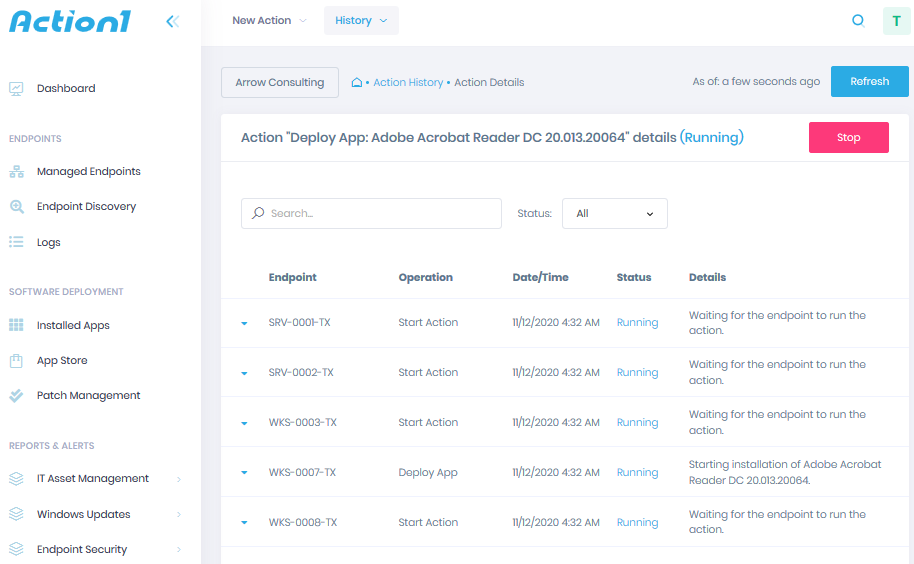
Task: Click Running status for WKS-0007-TX
Action: point(637,473)
